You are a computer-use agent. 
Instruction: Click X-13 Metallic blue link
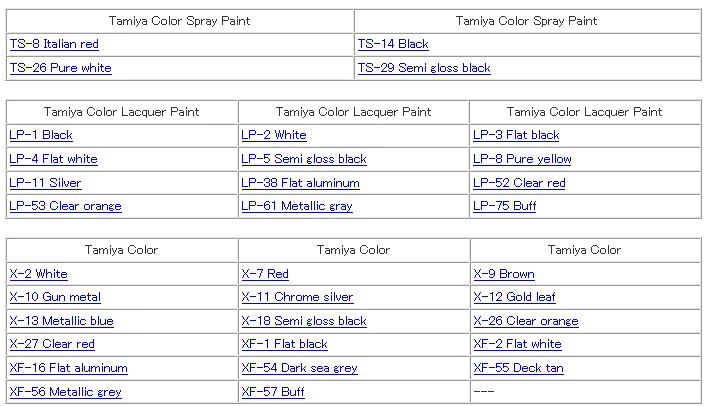[x=61, y=321]
